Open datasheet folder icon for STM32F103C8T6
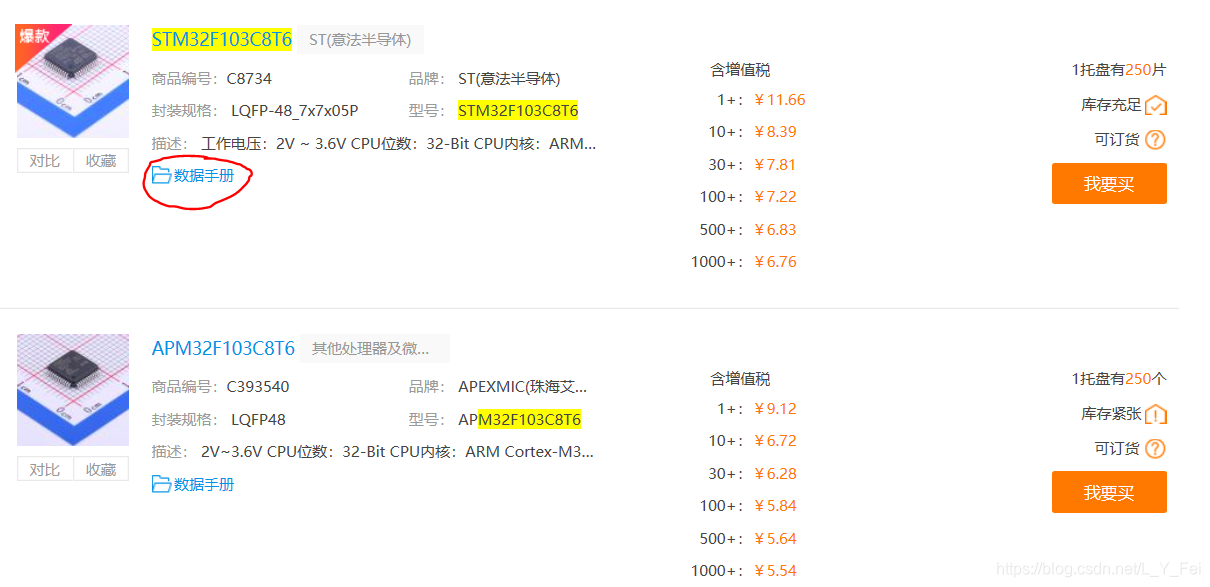1210x587 pixels. pyautogui.click(x=161, y=176)
